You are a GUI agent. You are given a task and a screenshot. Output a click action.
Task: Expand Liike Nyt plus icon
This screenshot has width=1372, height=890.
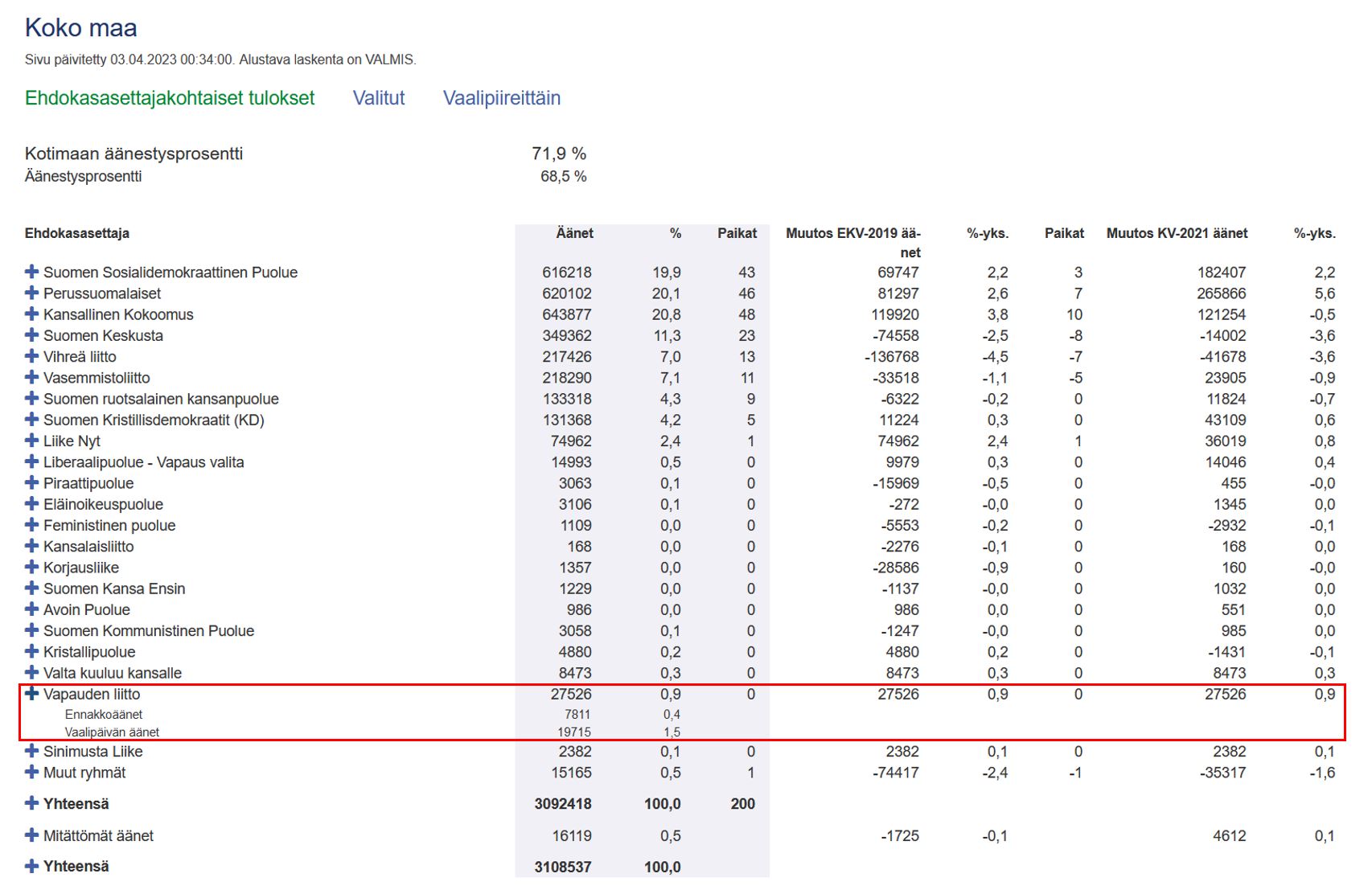tap(31, 441)
